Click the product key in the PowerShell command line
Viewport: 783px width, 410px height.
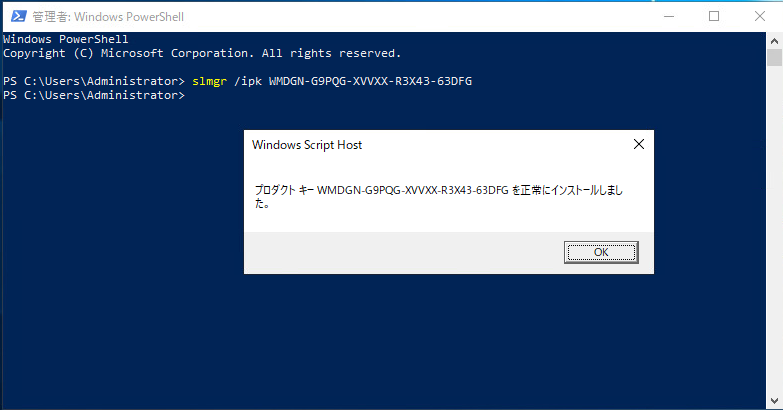pyautogui.click(x=370, y=81)
